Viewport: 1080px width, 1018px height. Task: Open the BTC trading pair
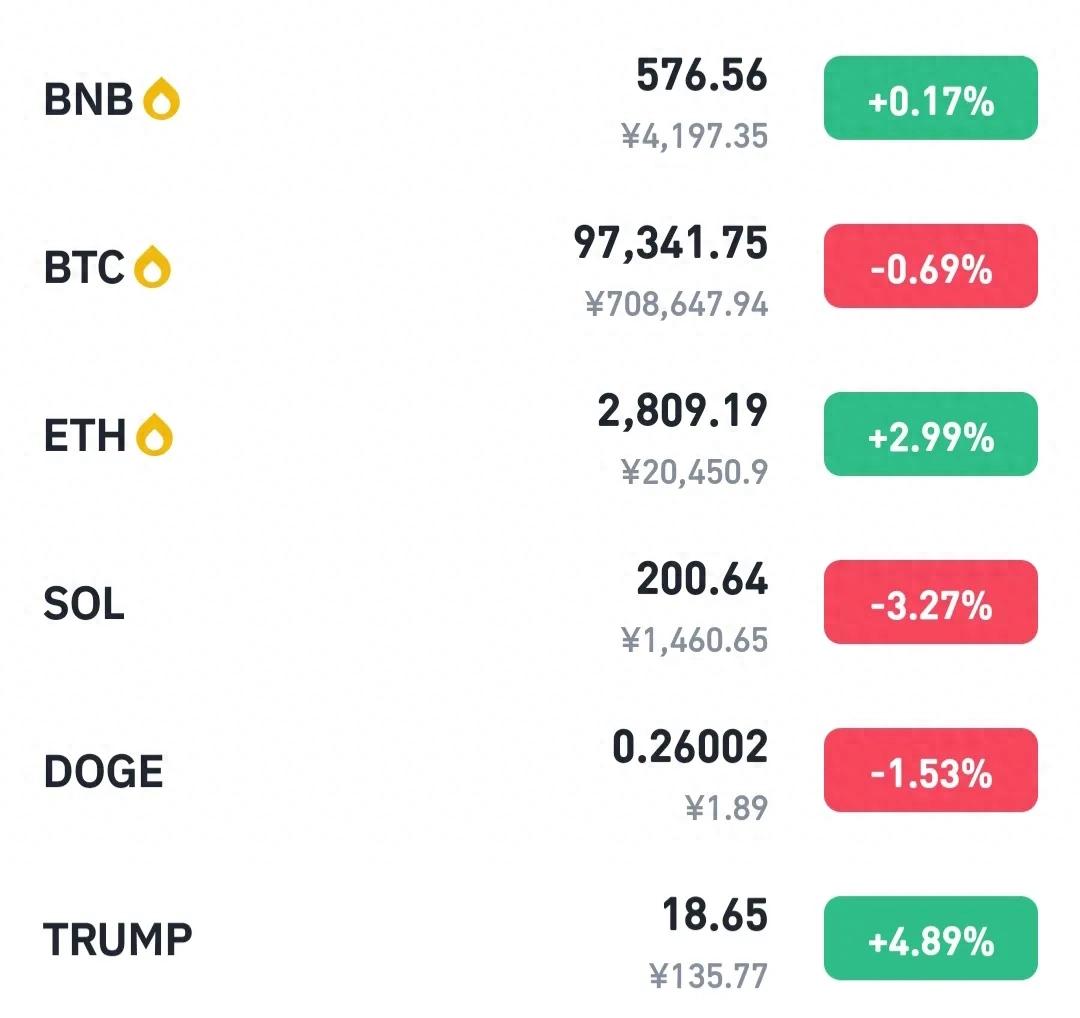[540, 267]
